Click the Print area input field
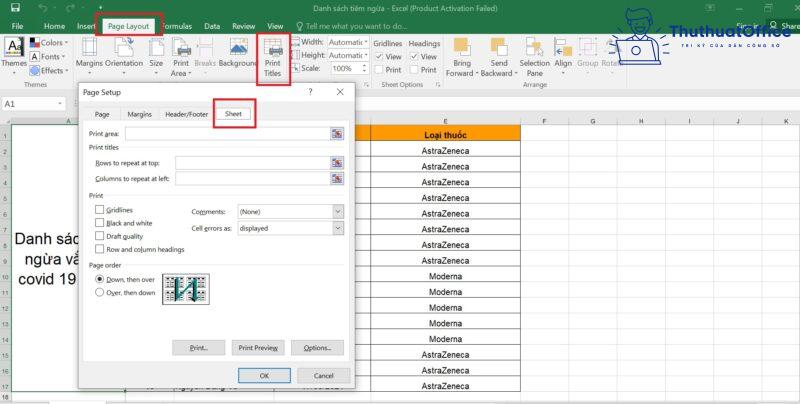This screenshot has height=404, width=800. [228, 134]
